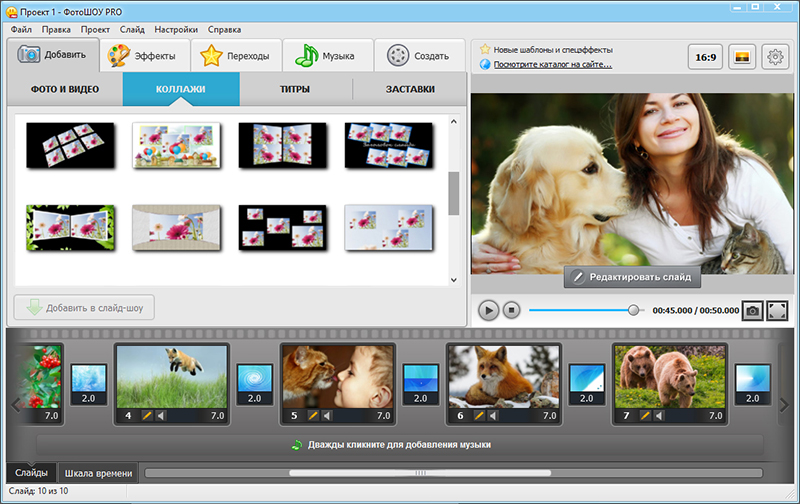Select the folded four-photo collage on black
Viewport: 800px width, 504px height.
click(282, 145)
